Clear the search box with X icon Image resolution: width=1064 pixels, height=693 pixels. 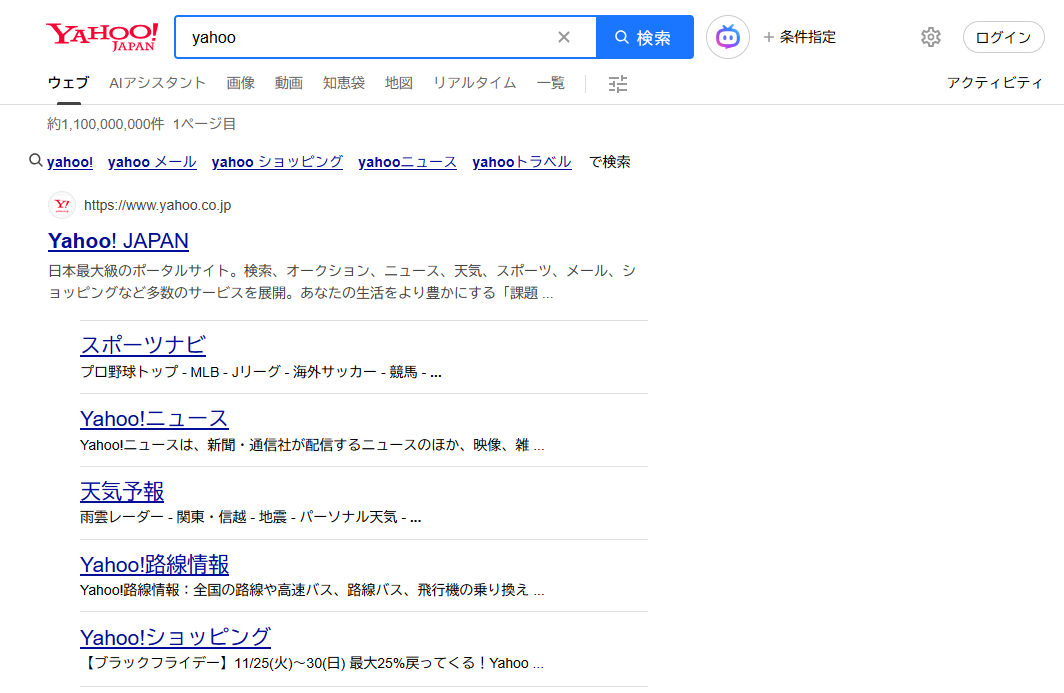tap(564, 37)
